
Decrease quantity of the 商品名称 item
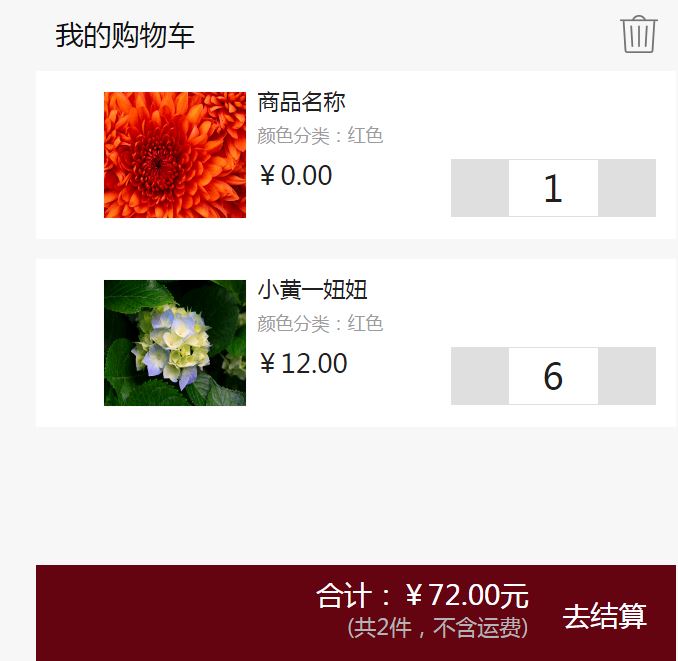[x=480, y=188]
